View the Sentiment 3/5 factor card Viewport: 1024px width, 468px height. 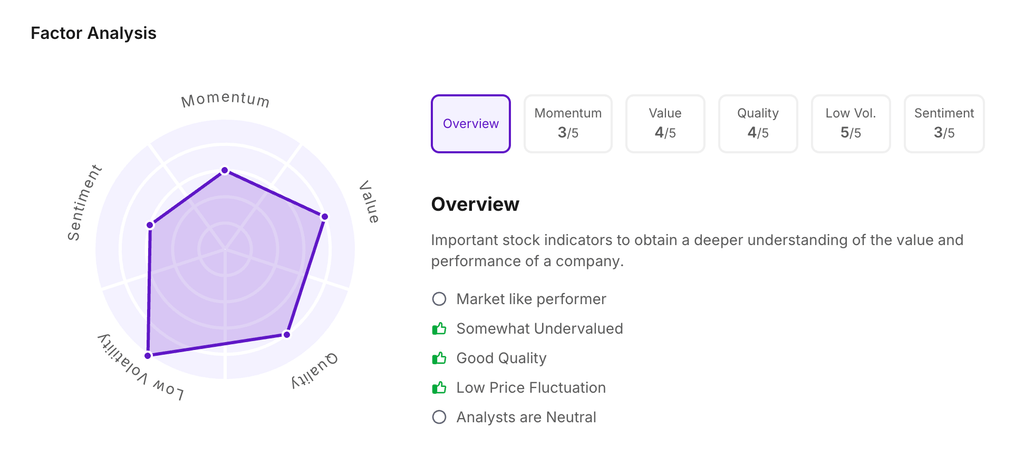944,124
